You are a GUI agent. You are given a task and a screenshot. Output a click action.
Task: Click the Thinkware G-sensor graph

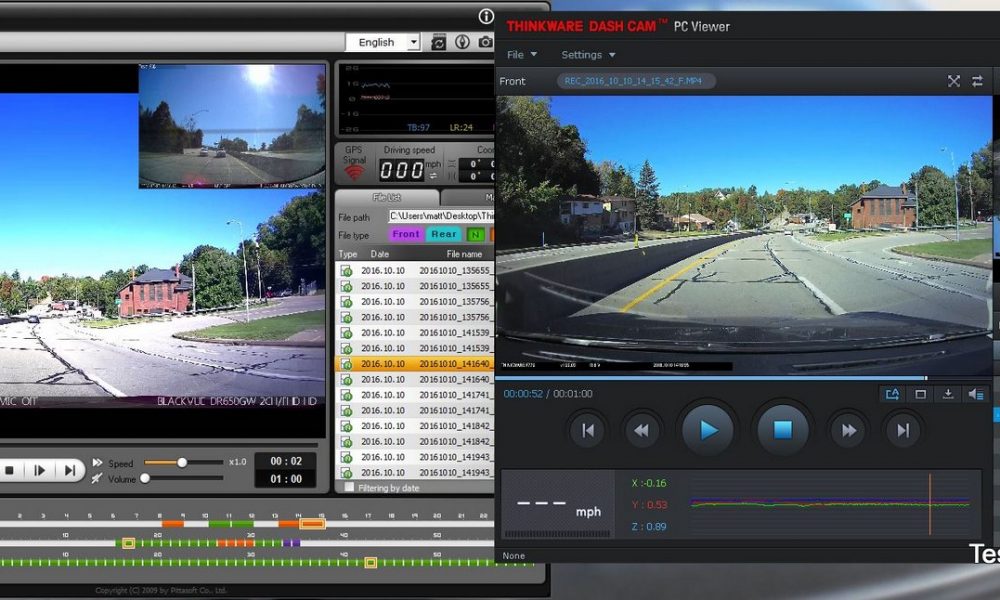point(831,504)
